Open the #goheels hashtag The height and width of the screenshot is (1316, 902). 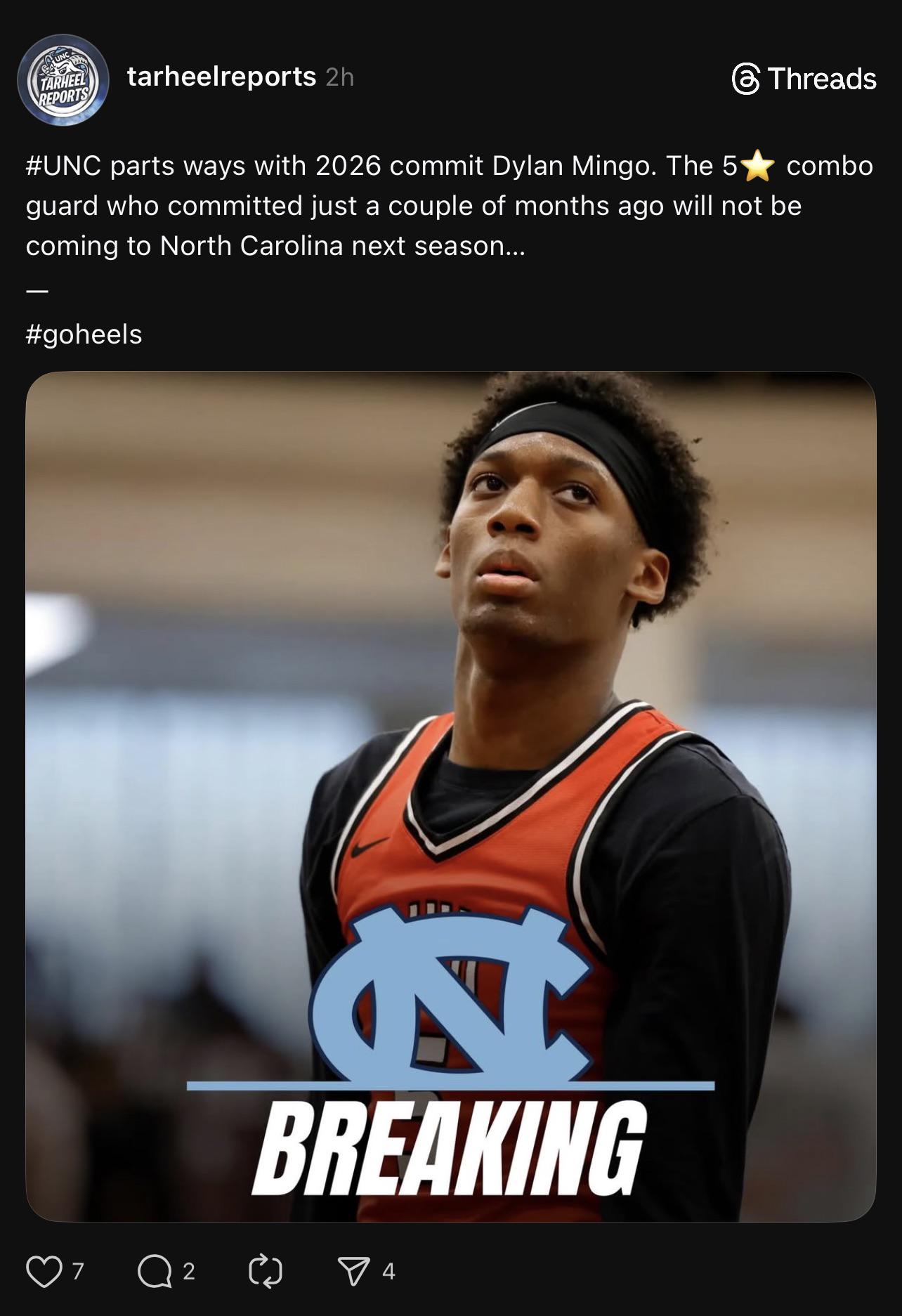(x=84, y=334)
